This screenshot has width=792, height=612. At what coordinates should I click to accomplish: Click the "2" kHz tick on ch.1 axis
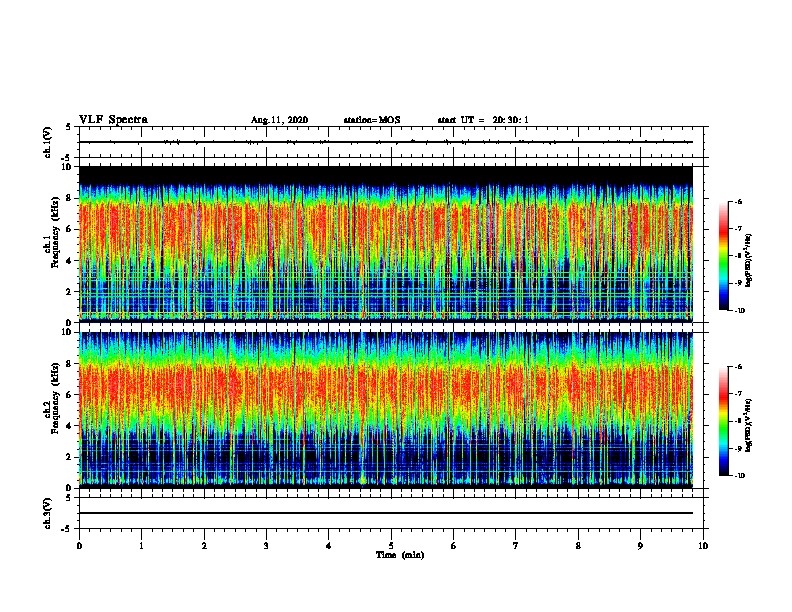tap(69, 292)
